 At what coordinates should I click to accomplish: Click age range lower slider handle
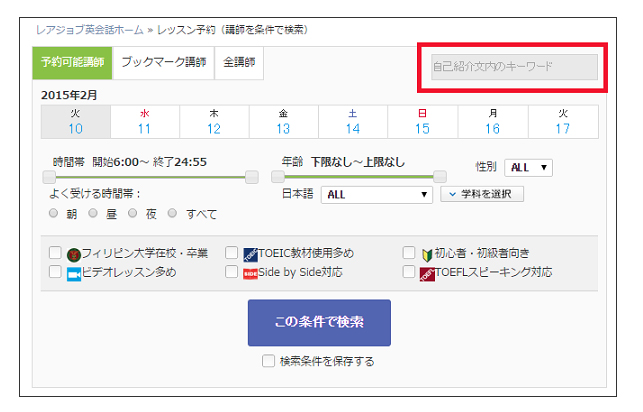click(278, 177)
